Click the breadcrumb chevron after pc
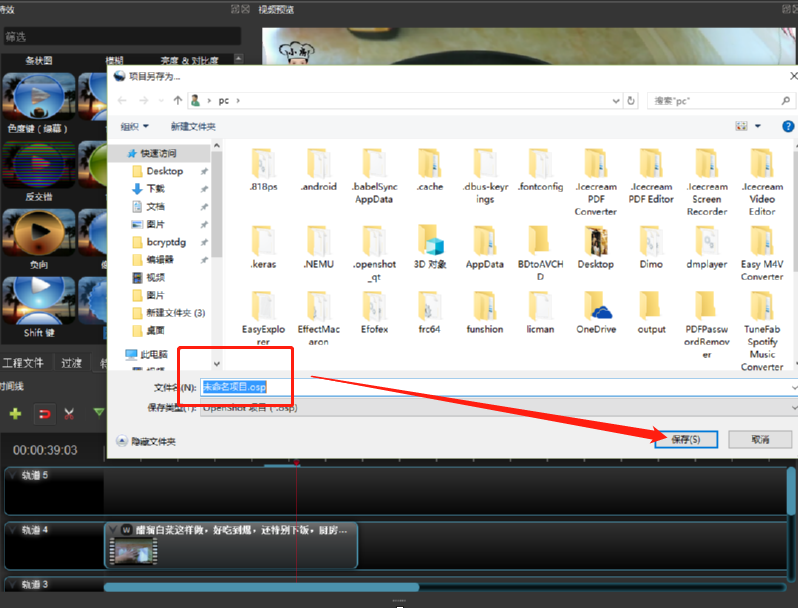 coord(238,101)
